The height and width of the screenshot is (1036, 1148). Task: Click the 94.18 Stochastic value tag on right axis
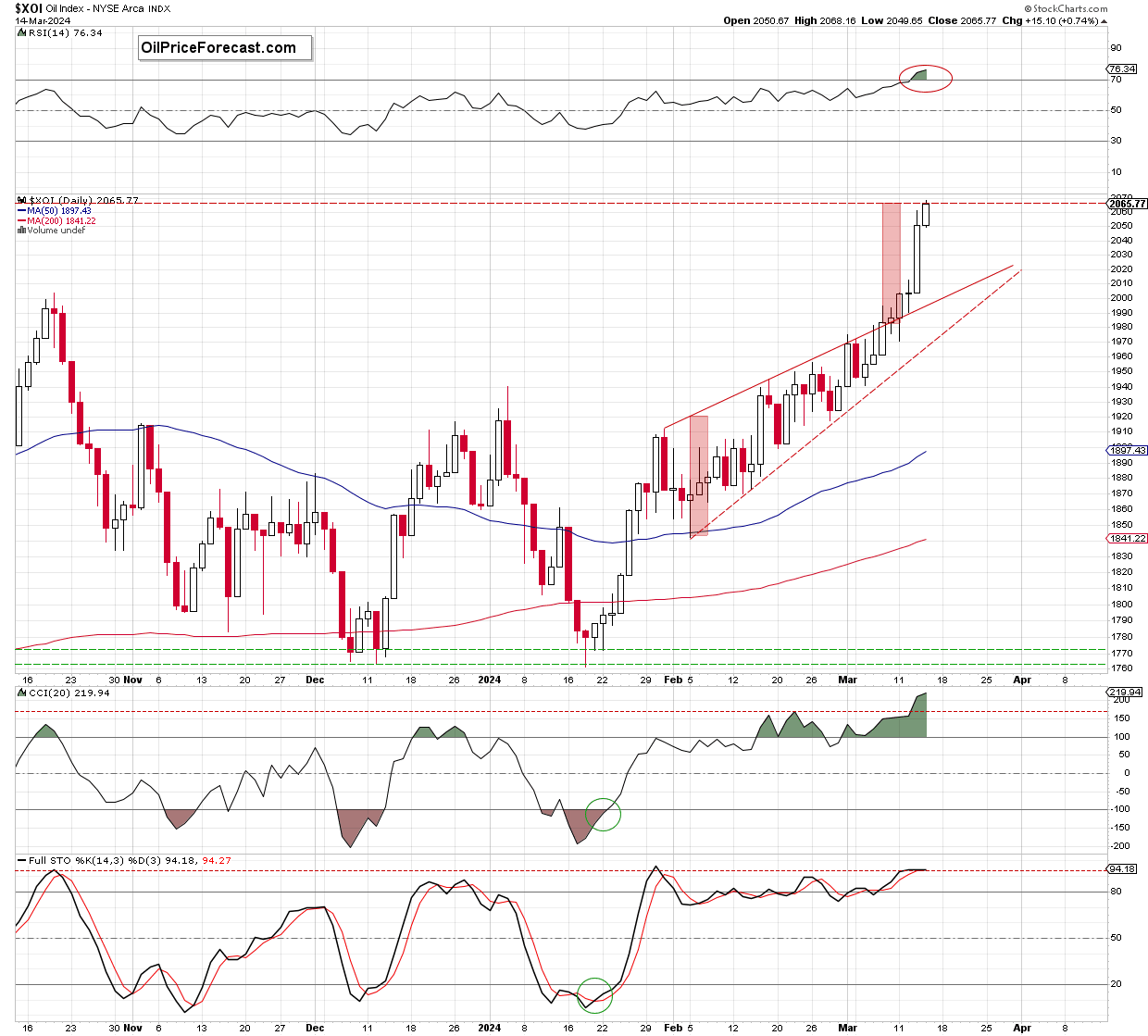point(1122,869)
